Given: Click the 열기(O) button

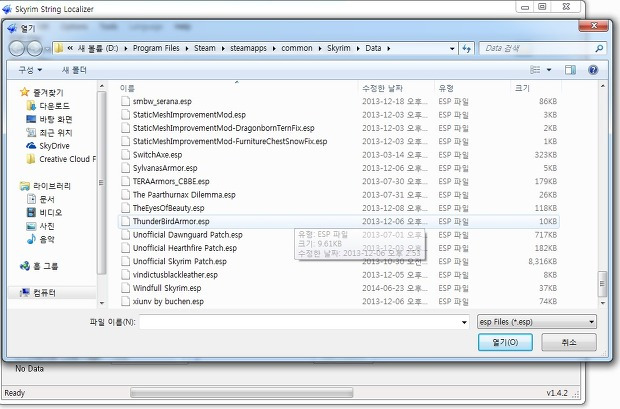Looking at the screenshot, I should point(505,343).
